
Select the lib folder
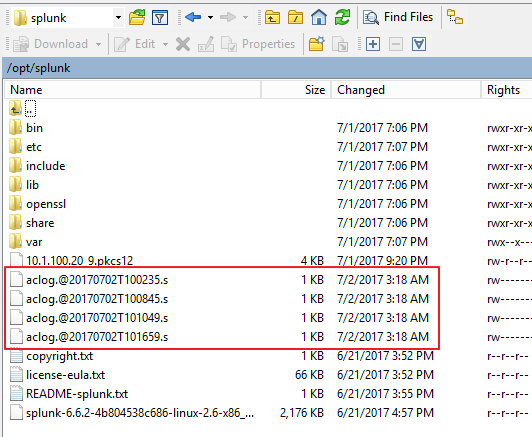coord(33,185)
